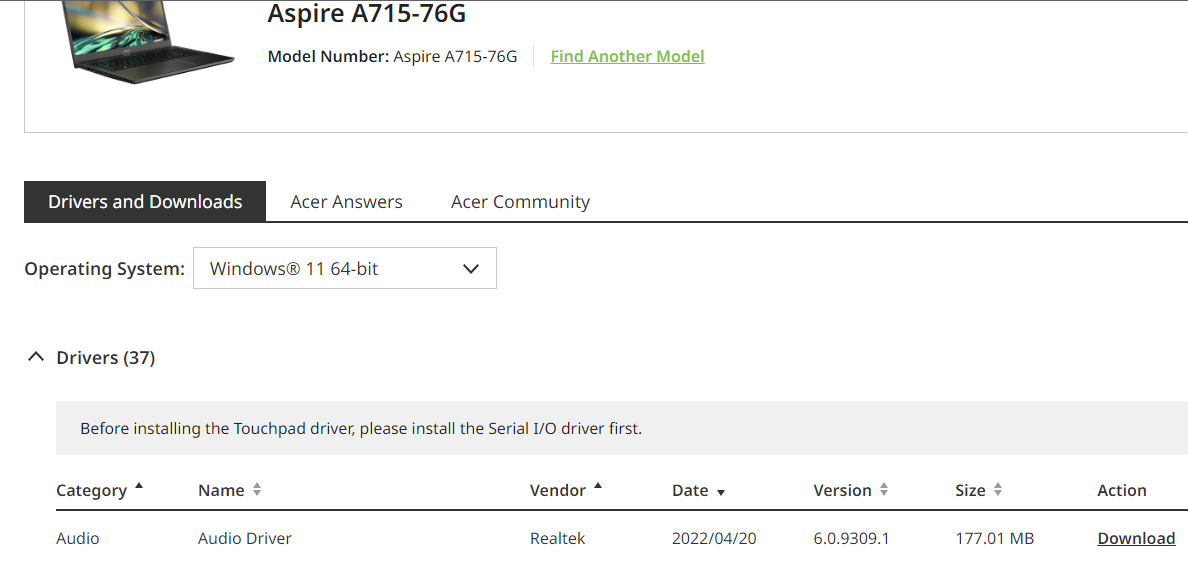Click the 2022/04/20 date value

[x=714, y=538]
